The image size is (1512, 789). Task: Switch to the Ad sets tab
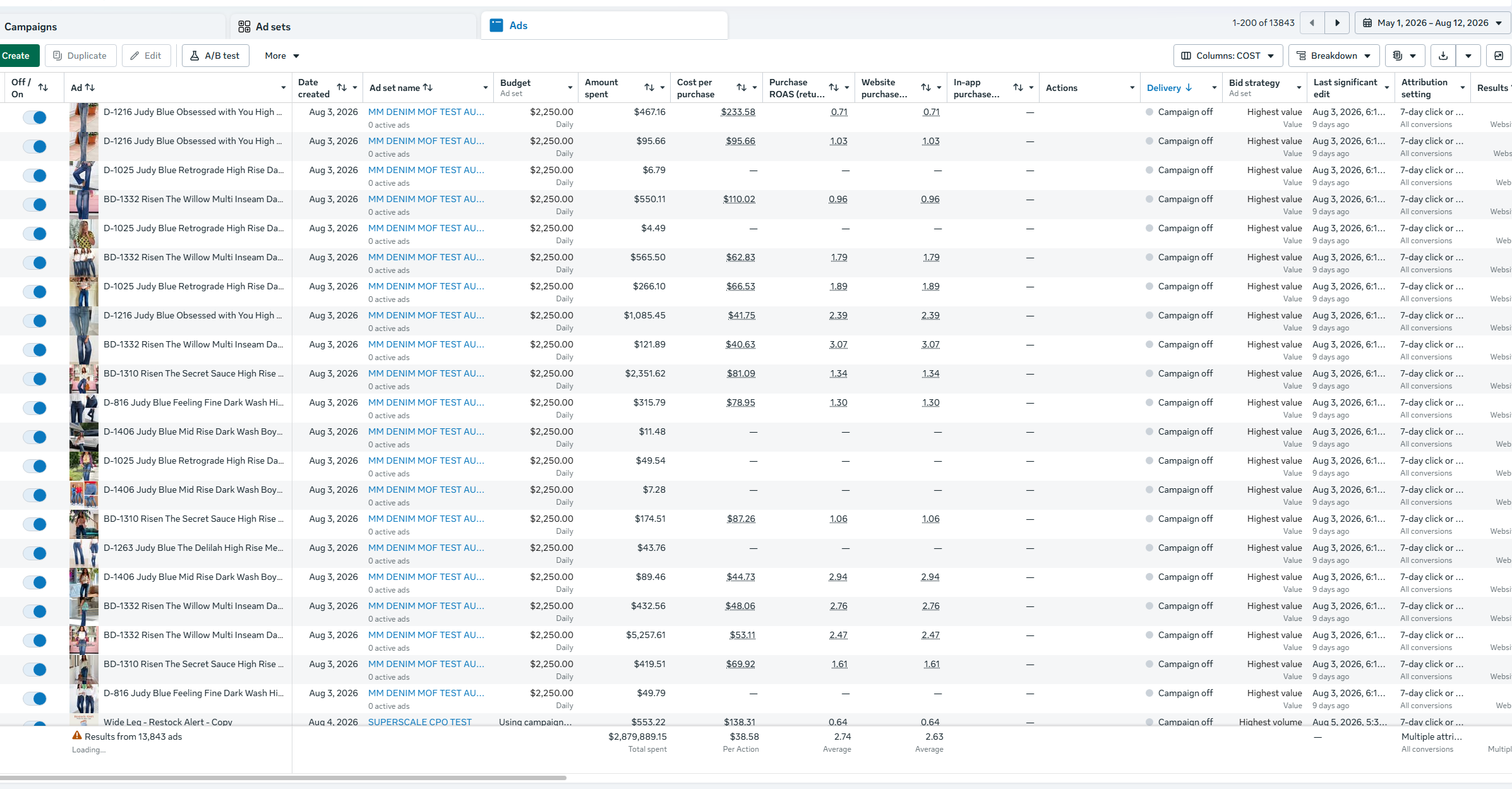tap(273, 27)
